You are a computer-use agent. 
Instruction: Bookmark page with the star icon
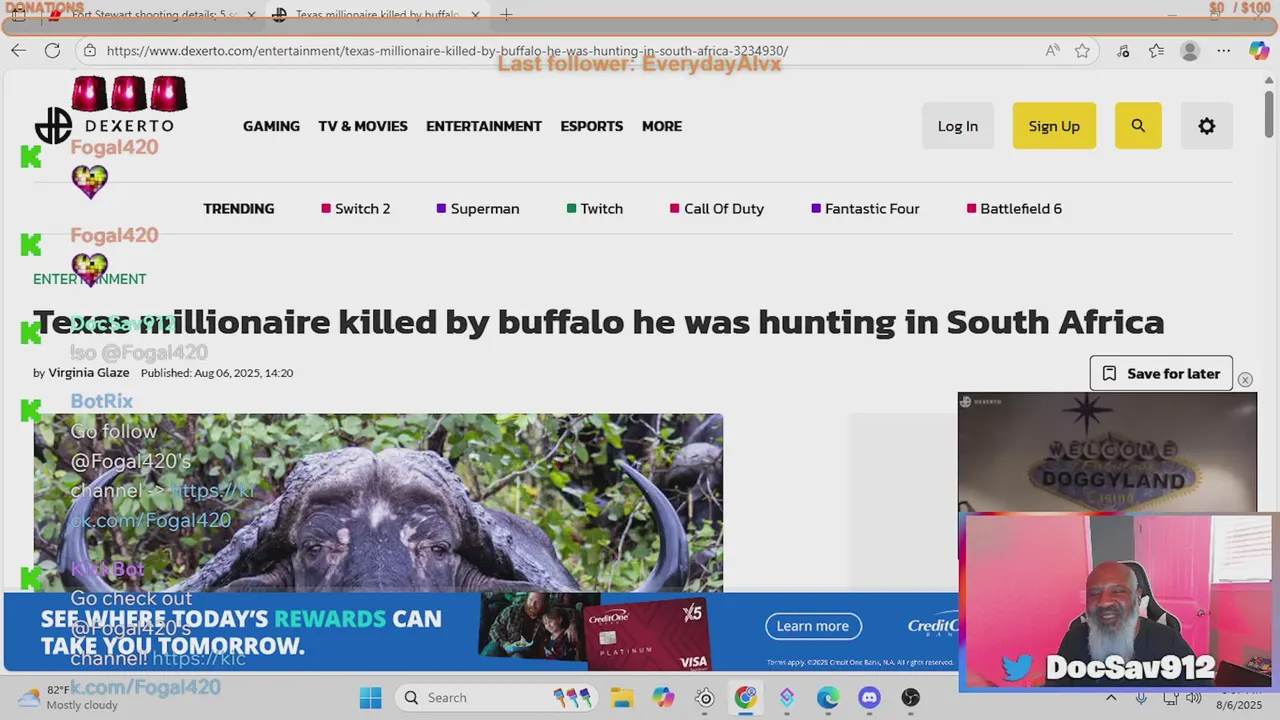coord(1082,51)
